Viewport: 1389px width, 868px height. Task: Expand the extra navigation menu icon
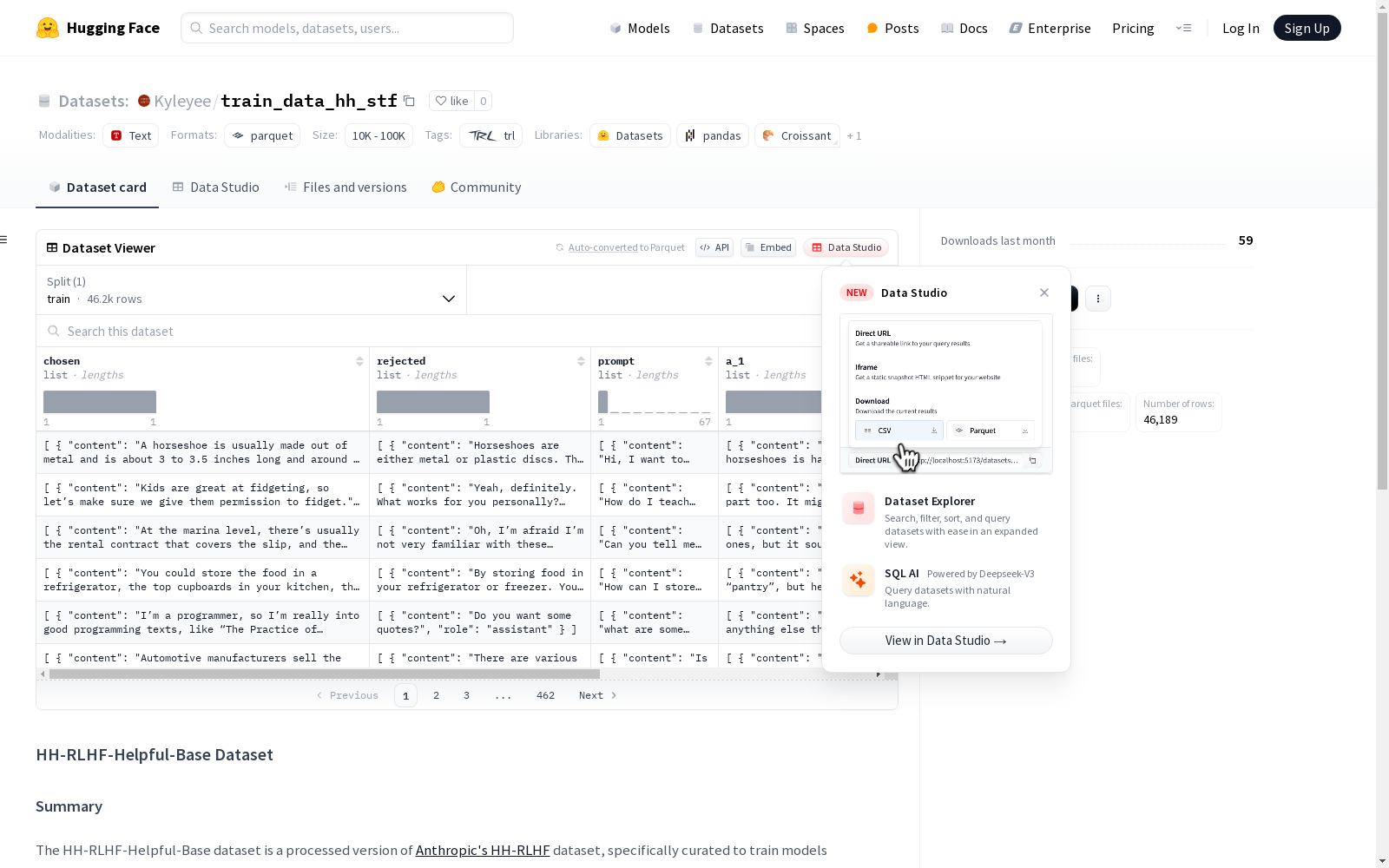click(1183, 28)
